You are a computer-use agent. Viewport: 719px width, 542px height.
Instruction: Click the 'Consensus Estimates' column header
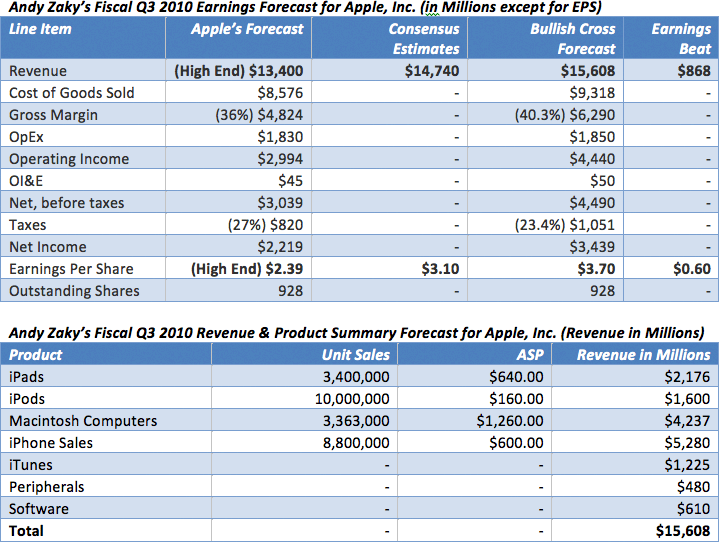click(x=424, y=39)
